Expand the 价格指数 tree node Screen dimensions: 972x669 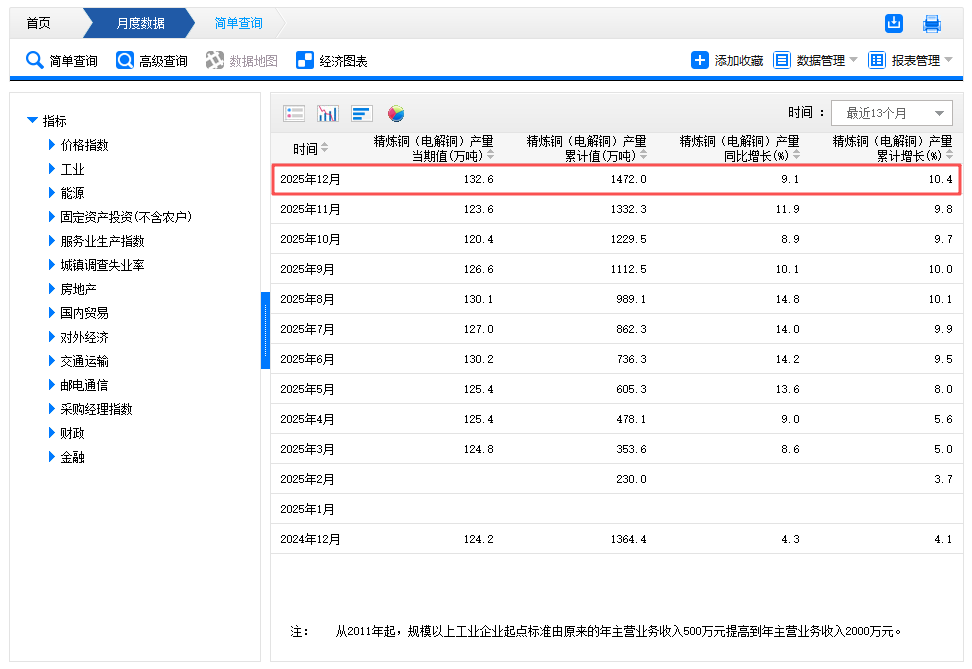pos(52,145)
